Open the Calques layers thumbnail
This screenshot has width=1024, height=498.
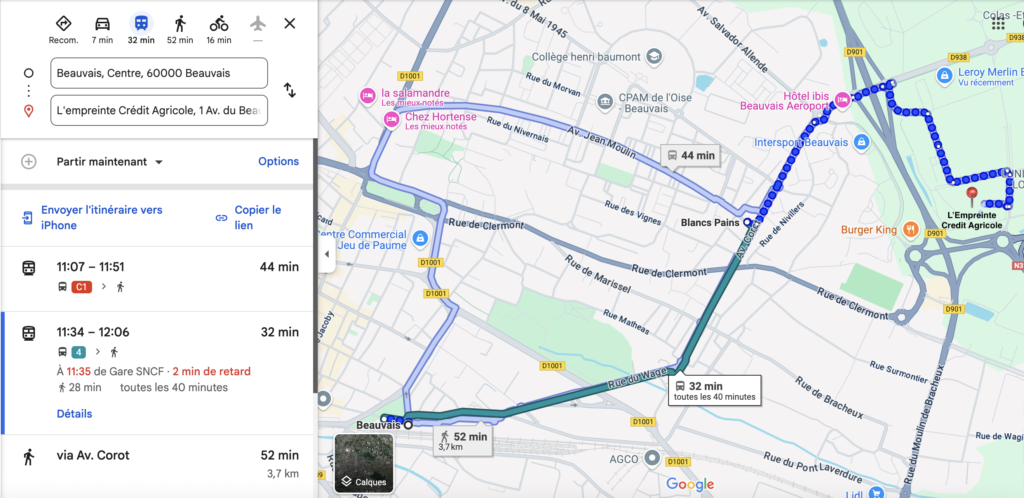(364, 463)
